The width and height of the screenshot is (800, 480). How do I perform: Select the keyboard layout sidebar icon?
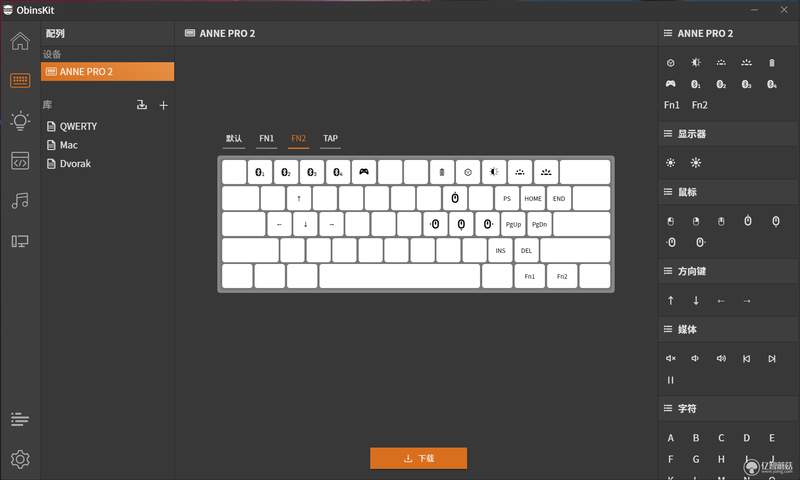click(x=20, y=80)
